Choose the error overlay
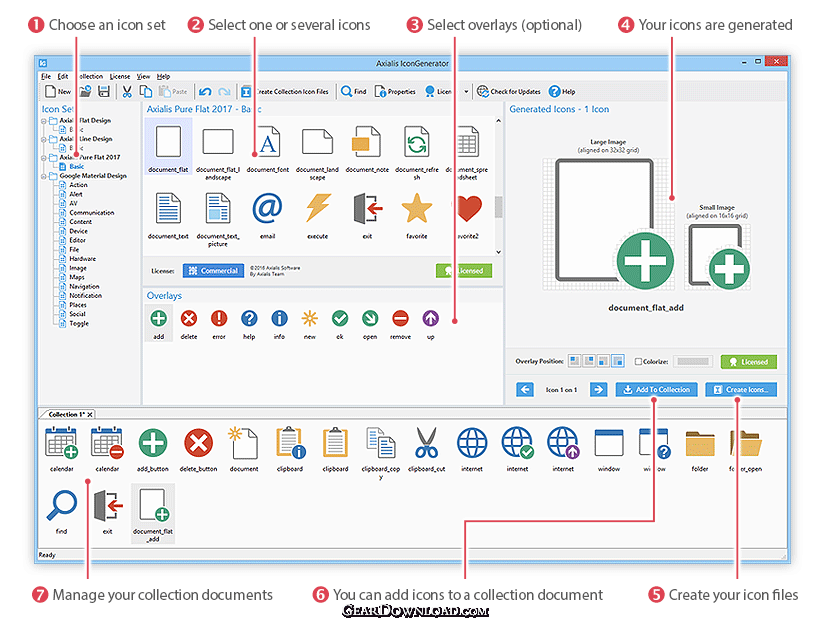Image resolution: width=830 pixels, height=619 pixels. tap(219, 324)
